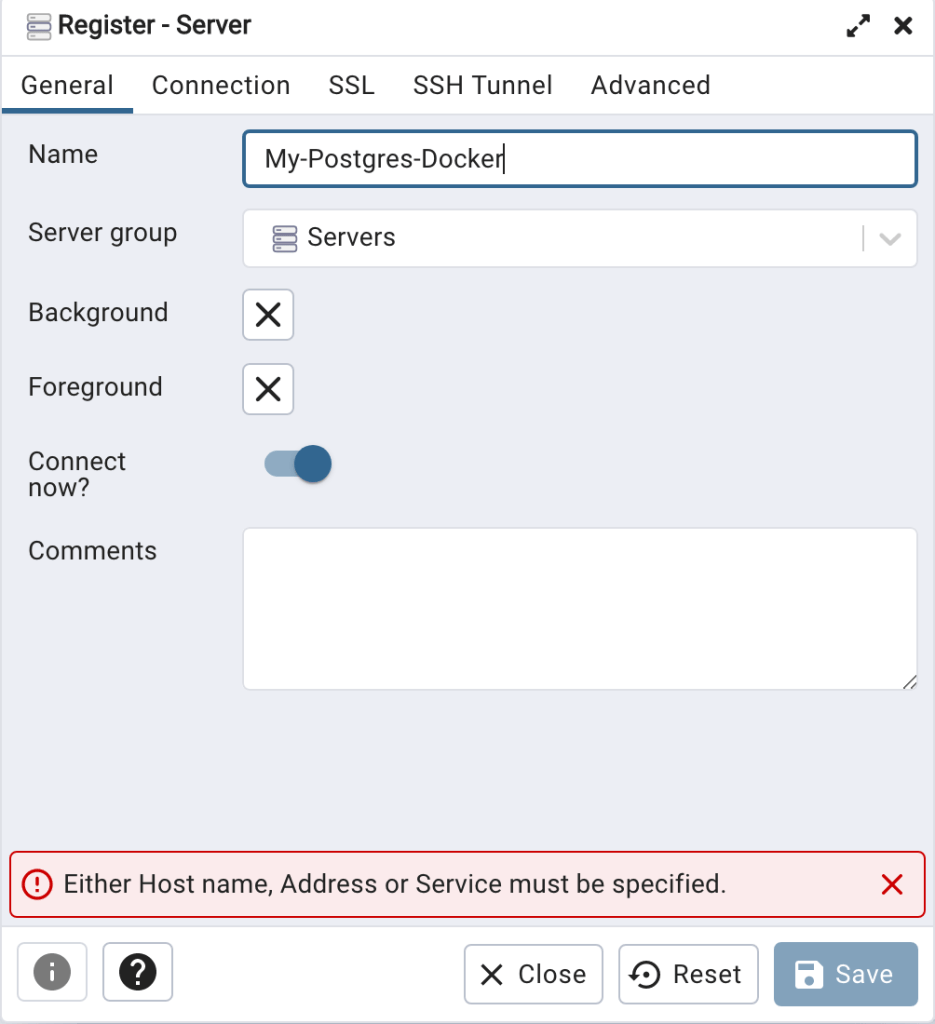The image size is (935, 1024).
Task: Dismiss the red error message
Action: (891, 884)
